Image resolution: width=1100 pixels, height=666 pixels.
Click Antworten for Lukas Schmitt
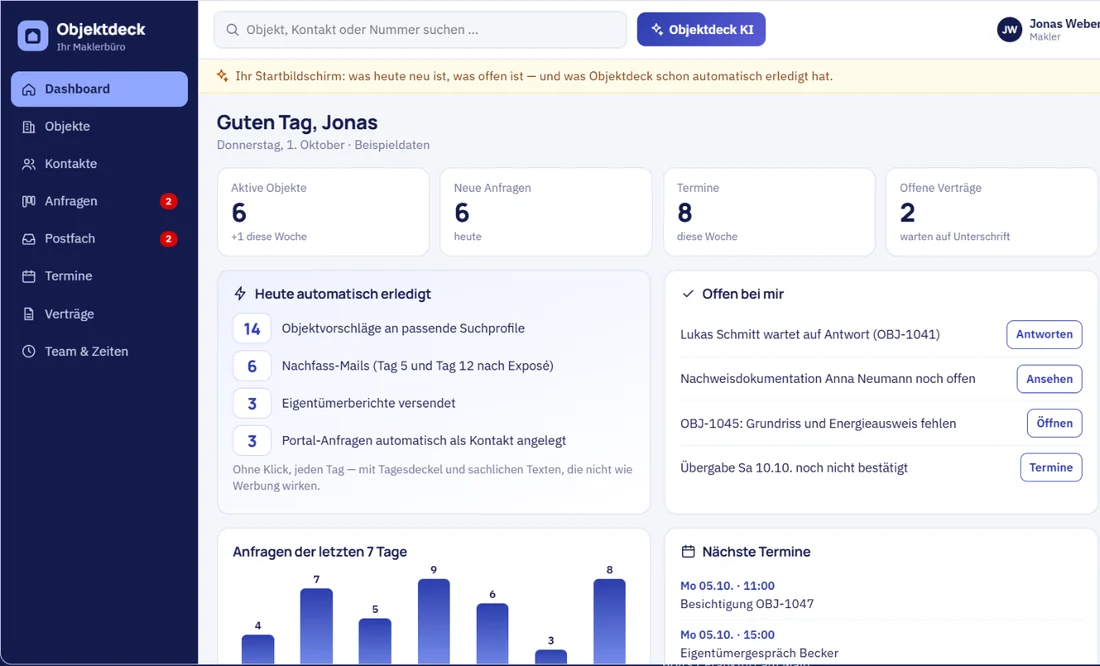coord(1044,334)
